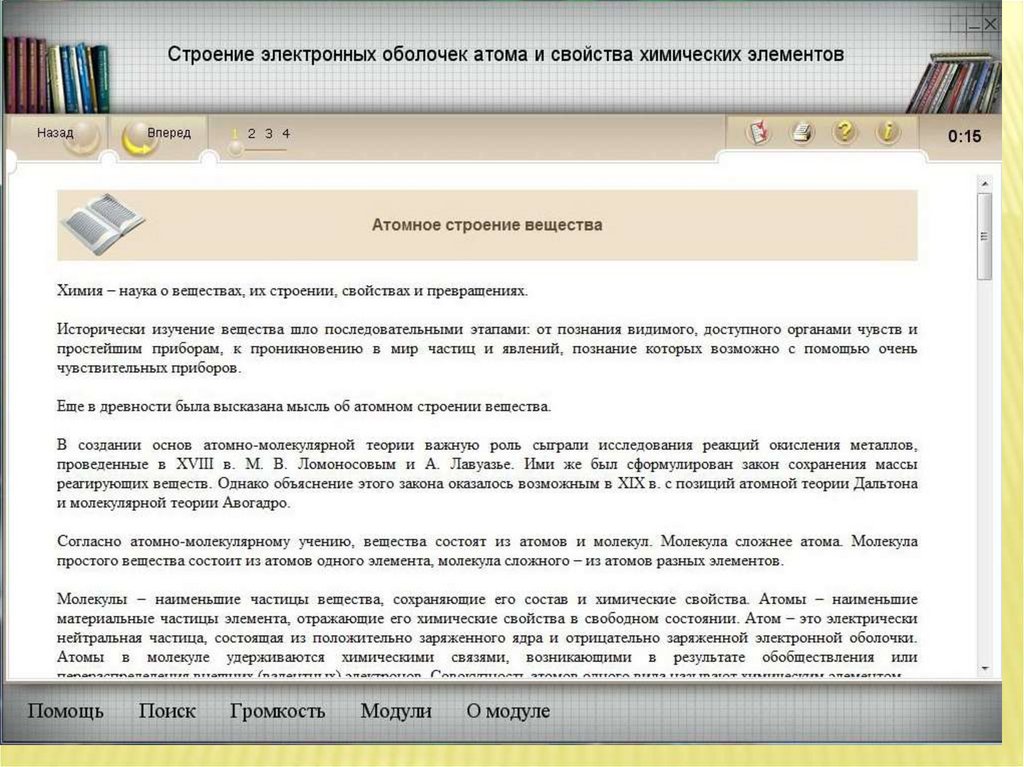Viewport: 1024px width, 767px height.
Task: Close the module window
Action: point(990,24)
